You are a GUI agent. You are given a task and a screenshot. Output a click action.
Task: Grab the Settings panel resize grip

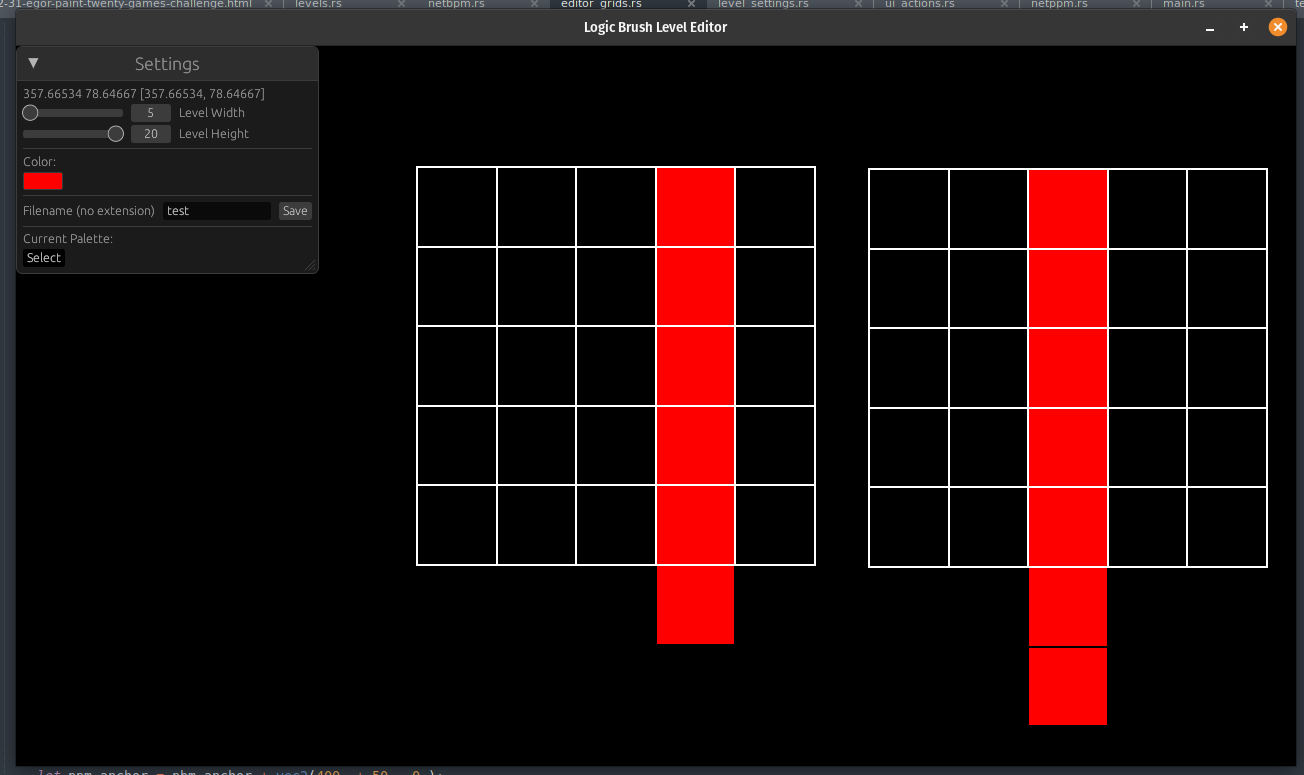tap(310, 266)
